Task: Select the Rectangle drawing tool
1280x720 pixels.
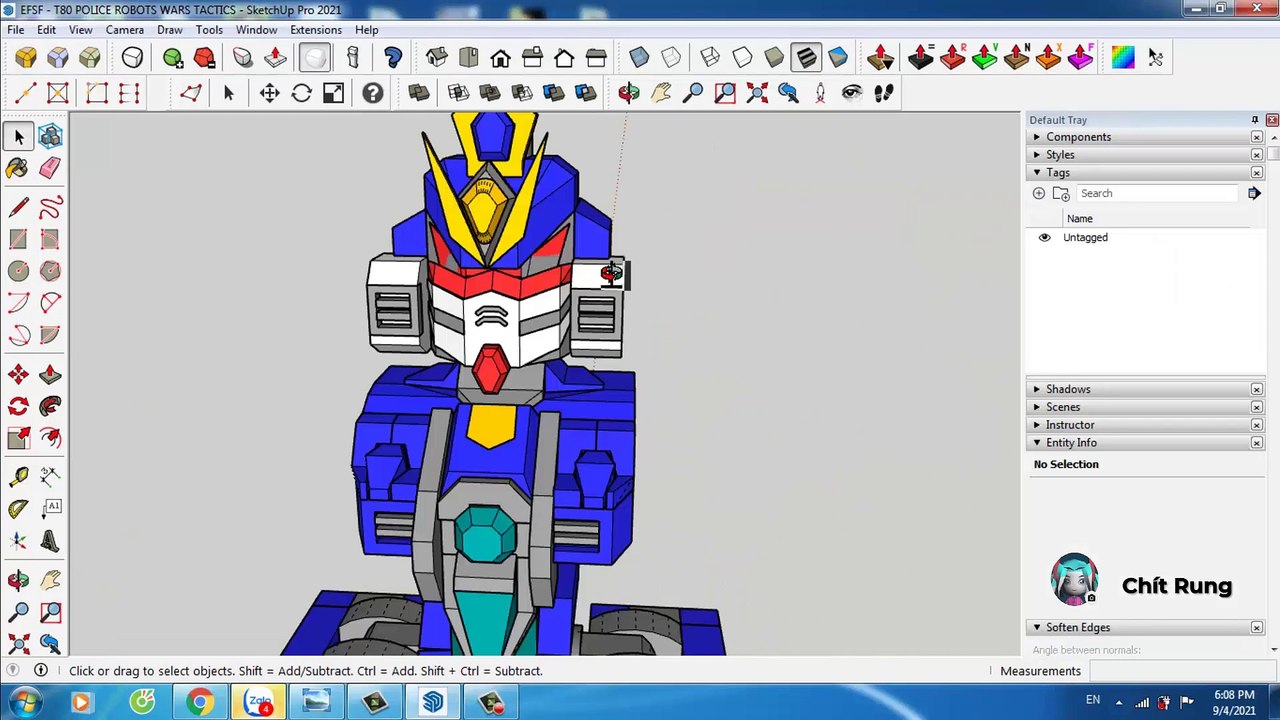Action: click(x=18, y=239)
